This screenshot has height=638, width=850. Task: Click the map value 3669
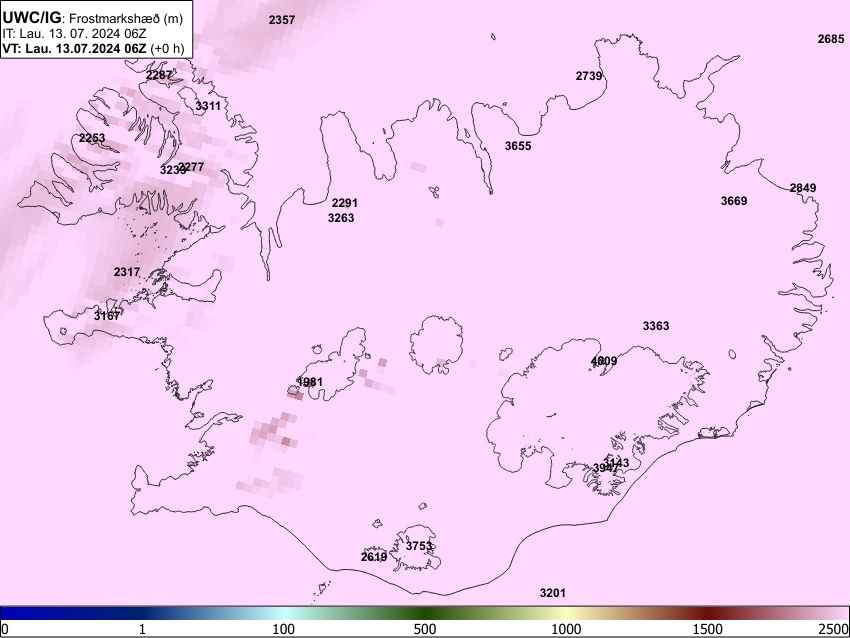[733, 201]
